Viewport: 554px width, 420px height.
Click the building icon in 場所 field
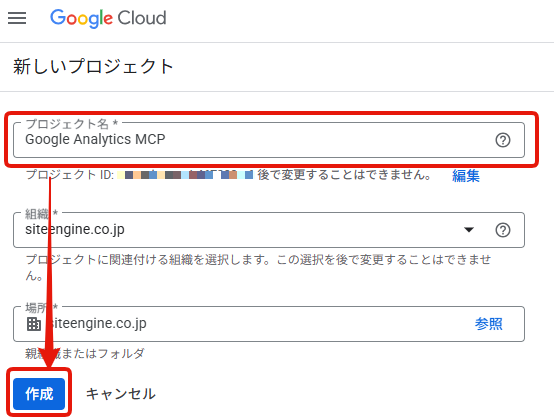(34, 324)
